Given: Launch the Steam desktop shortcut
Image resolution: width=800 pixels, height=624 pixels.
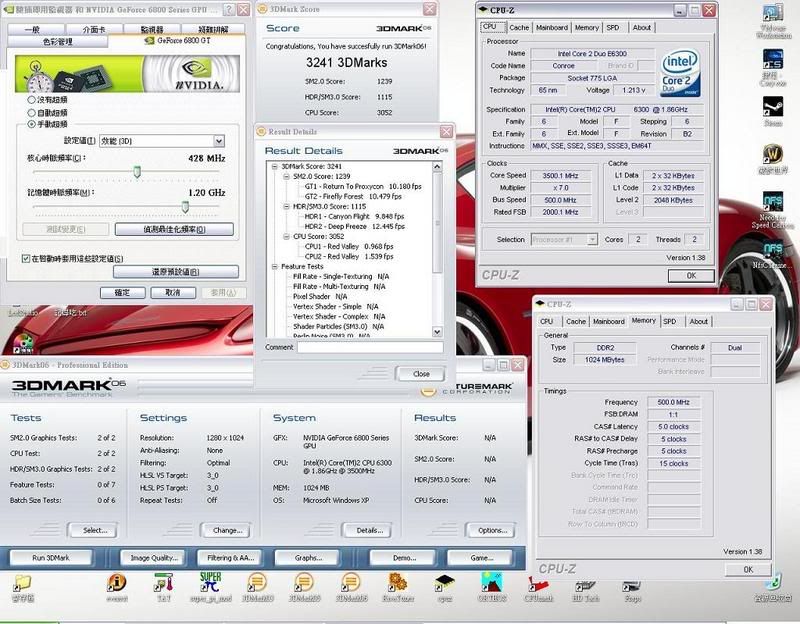Looking at the screenshot, I should [773, 111].
